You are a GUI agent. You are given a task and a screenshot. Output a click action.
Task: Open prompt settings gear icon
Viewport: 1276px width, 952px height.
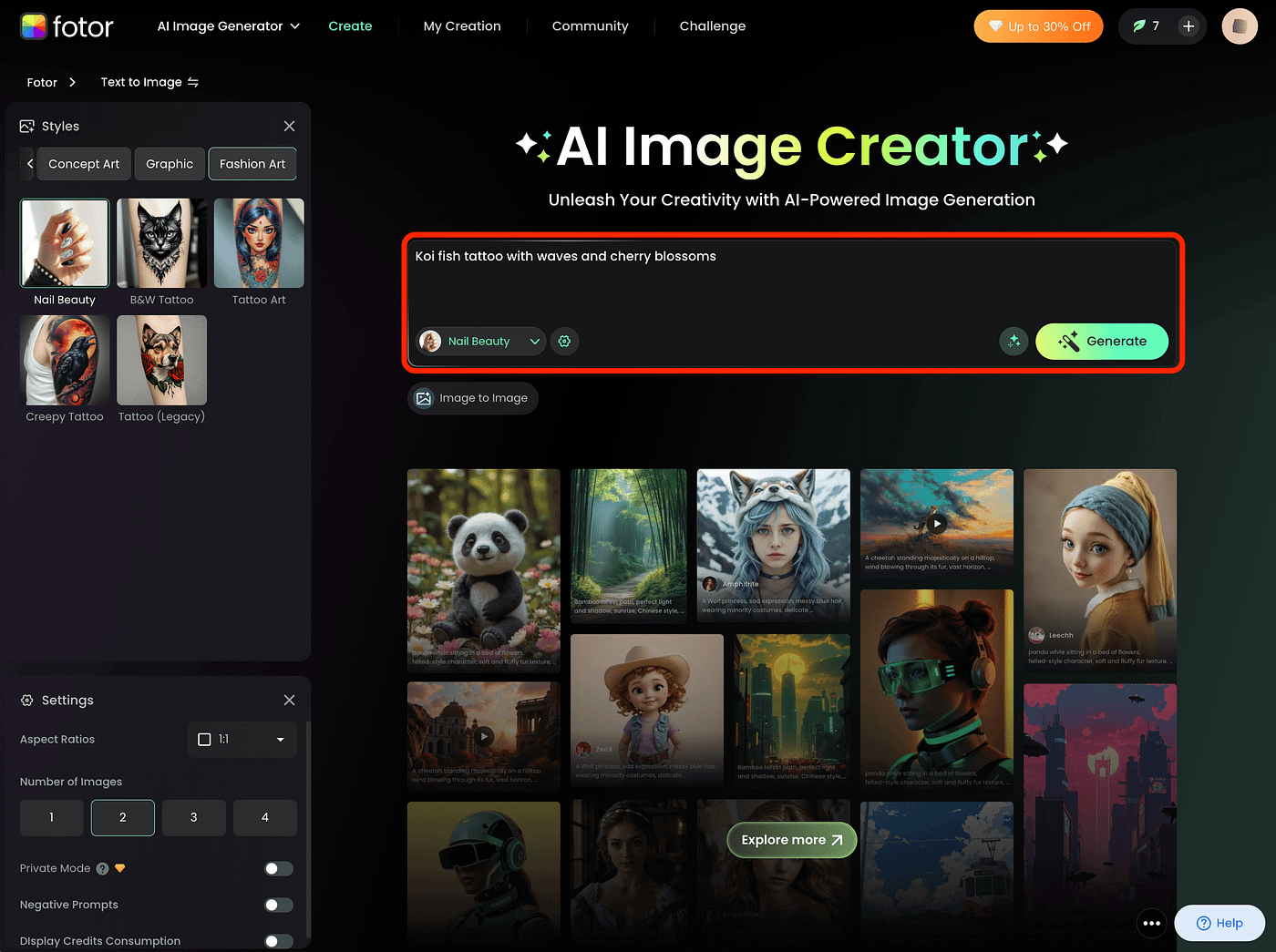click(x=564, y=341)
